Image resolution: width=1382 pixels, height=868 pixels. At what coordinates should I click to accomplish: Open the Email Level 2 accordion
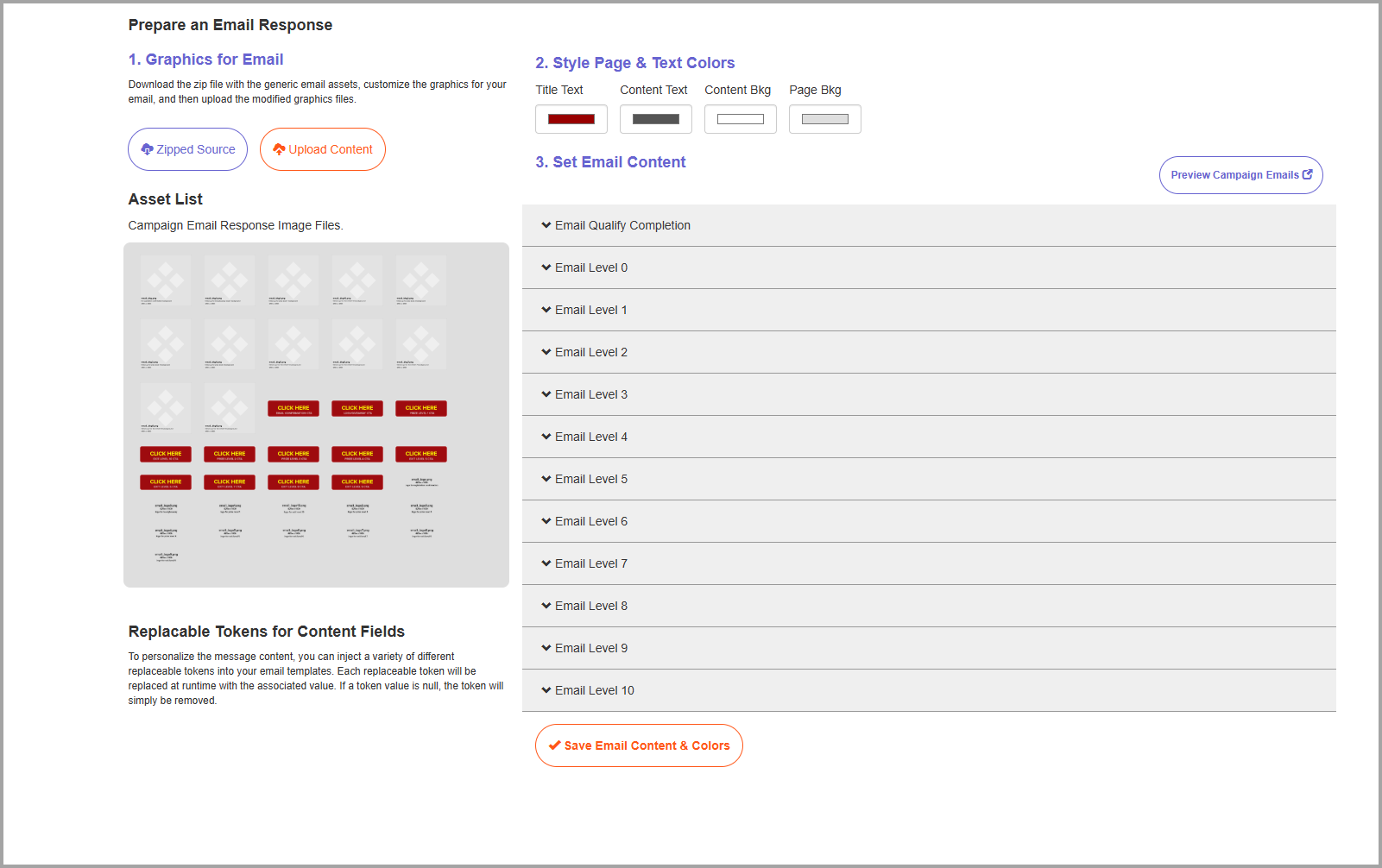coord(929,352)
